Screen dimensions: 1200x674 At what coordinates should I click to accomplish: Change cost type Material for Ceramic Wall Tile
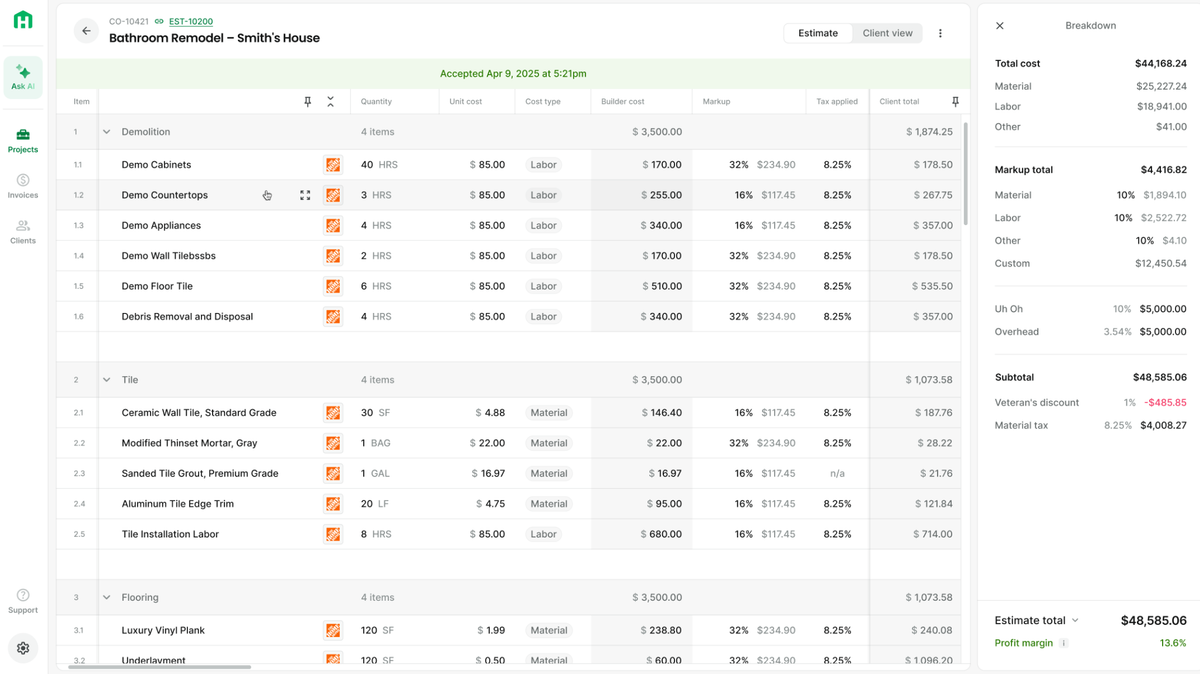pos(549,413)
